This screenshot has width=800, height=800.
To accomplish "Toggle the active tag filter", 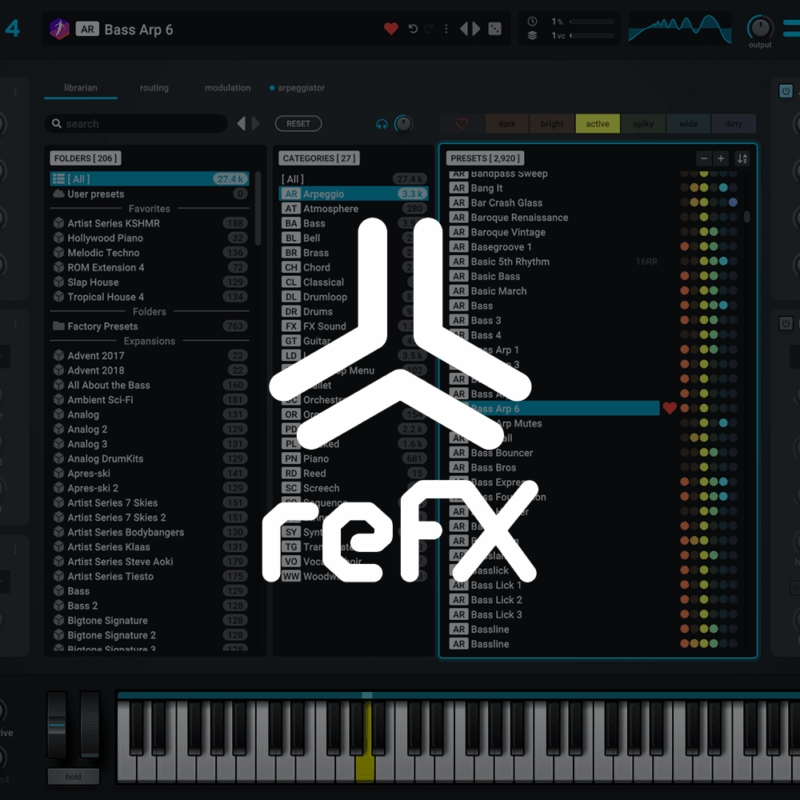I will 597,123.
